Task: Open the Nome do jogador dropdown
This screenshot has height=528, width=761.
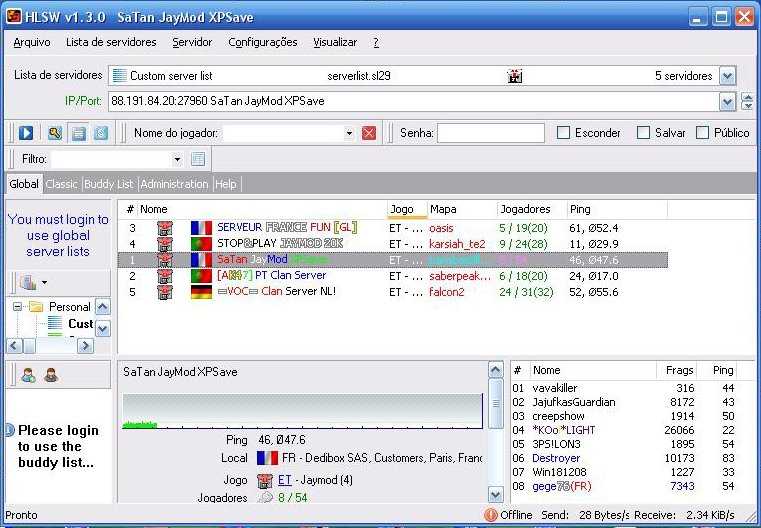Action: [x=349, y=133]
